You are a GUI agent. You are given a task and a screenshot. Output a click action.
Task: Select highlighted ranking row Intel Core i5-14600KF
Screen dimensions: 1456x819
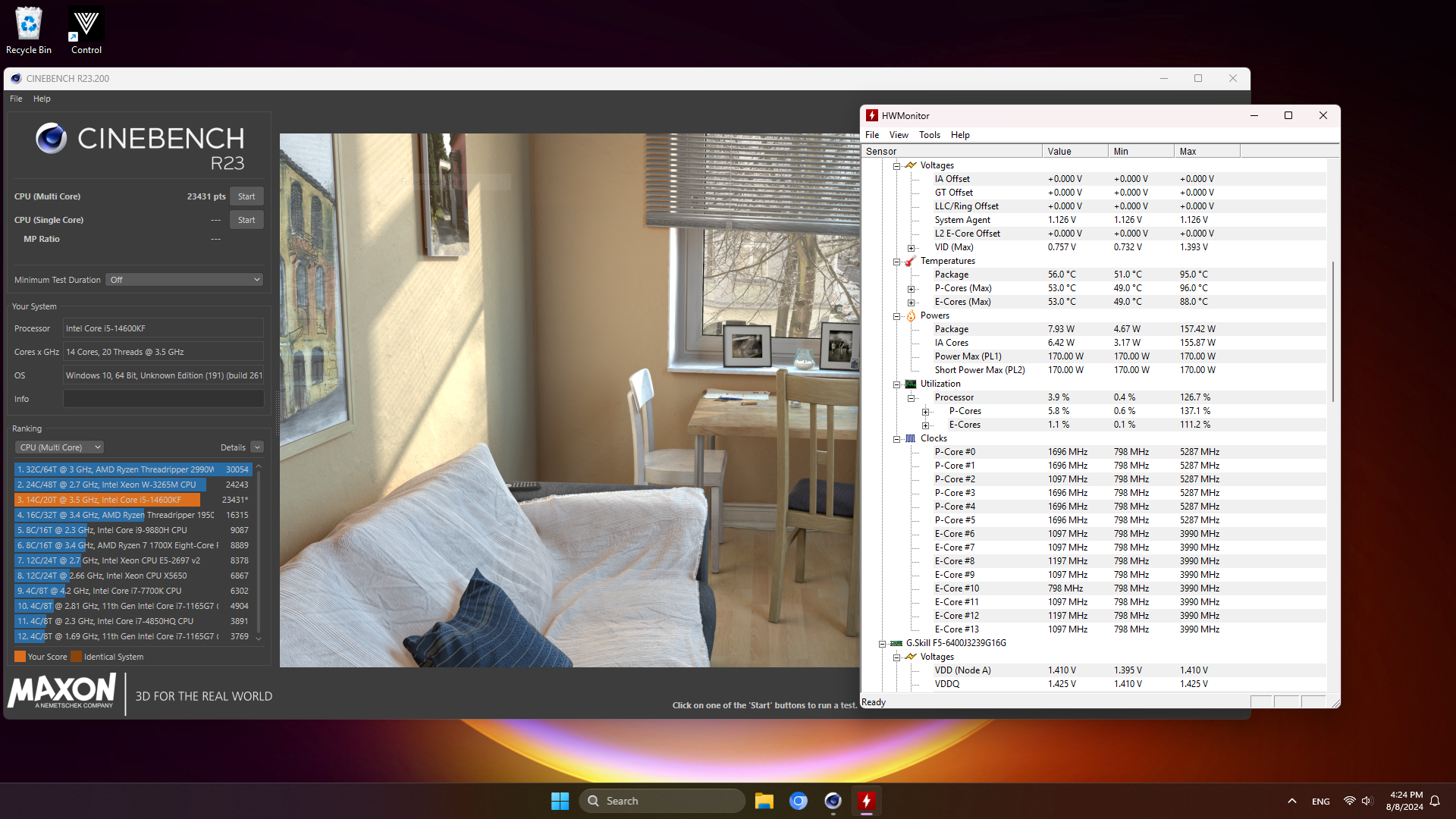coord(133,500)
